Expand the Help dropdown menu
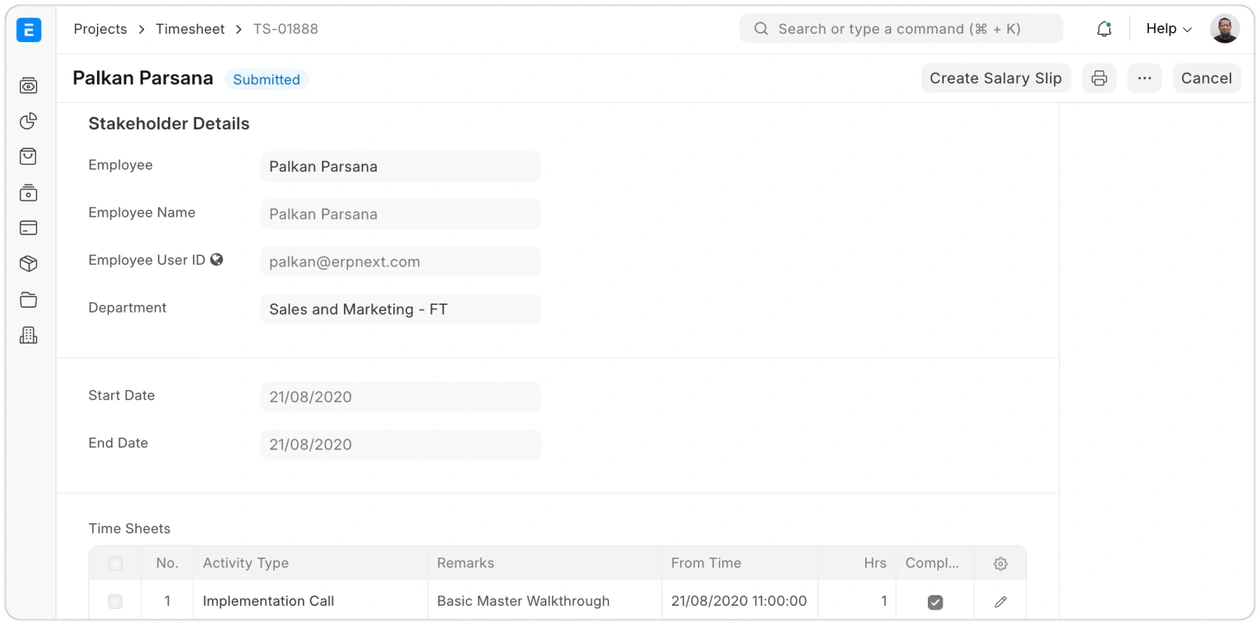Screen dimensions: 1260x625 click(x=1168, y=29)
